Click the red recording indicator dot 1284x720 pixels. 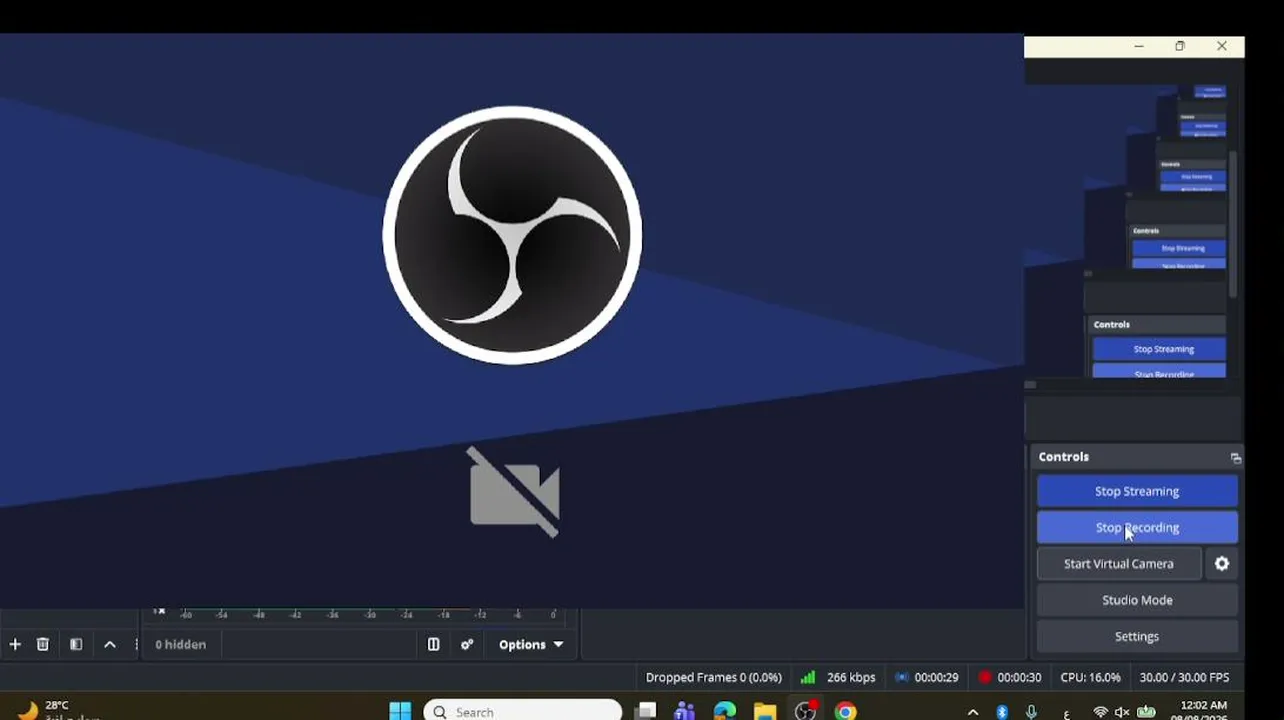pos(985,677)
